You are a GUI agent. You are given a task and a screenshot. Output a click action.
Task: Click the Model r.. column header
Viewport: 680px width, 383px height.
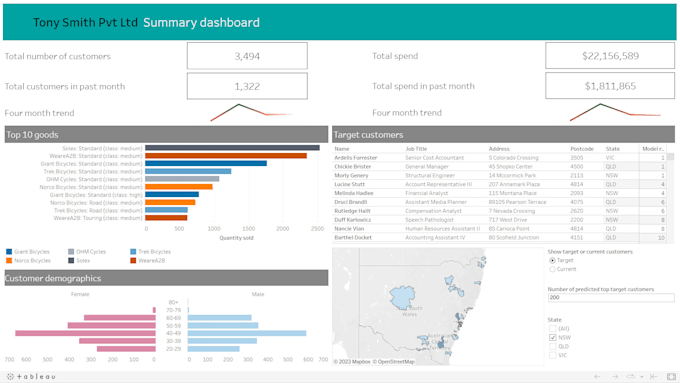click(653, 149)
